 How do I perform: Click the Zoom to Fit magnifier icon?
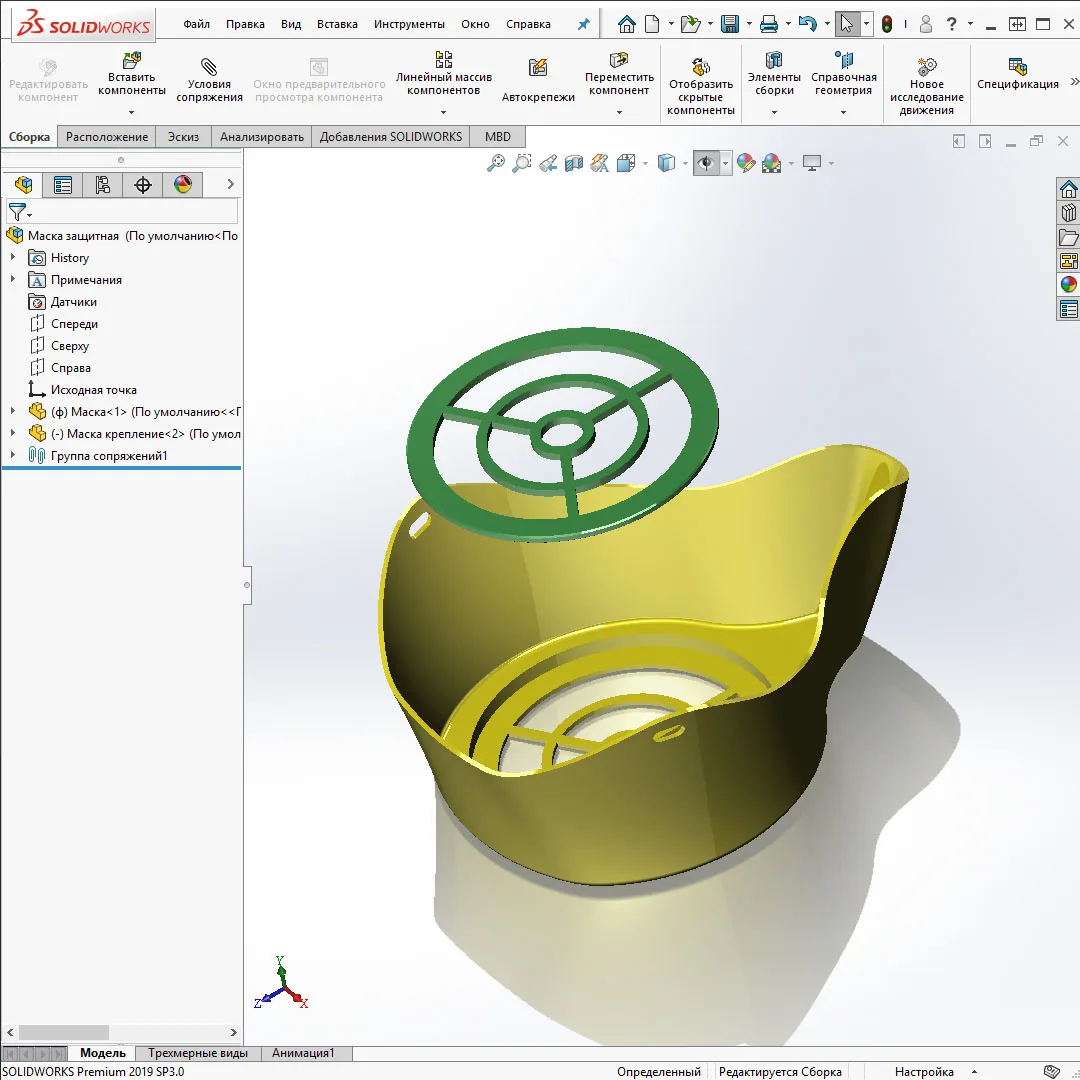[496, 163]
